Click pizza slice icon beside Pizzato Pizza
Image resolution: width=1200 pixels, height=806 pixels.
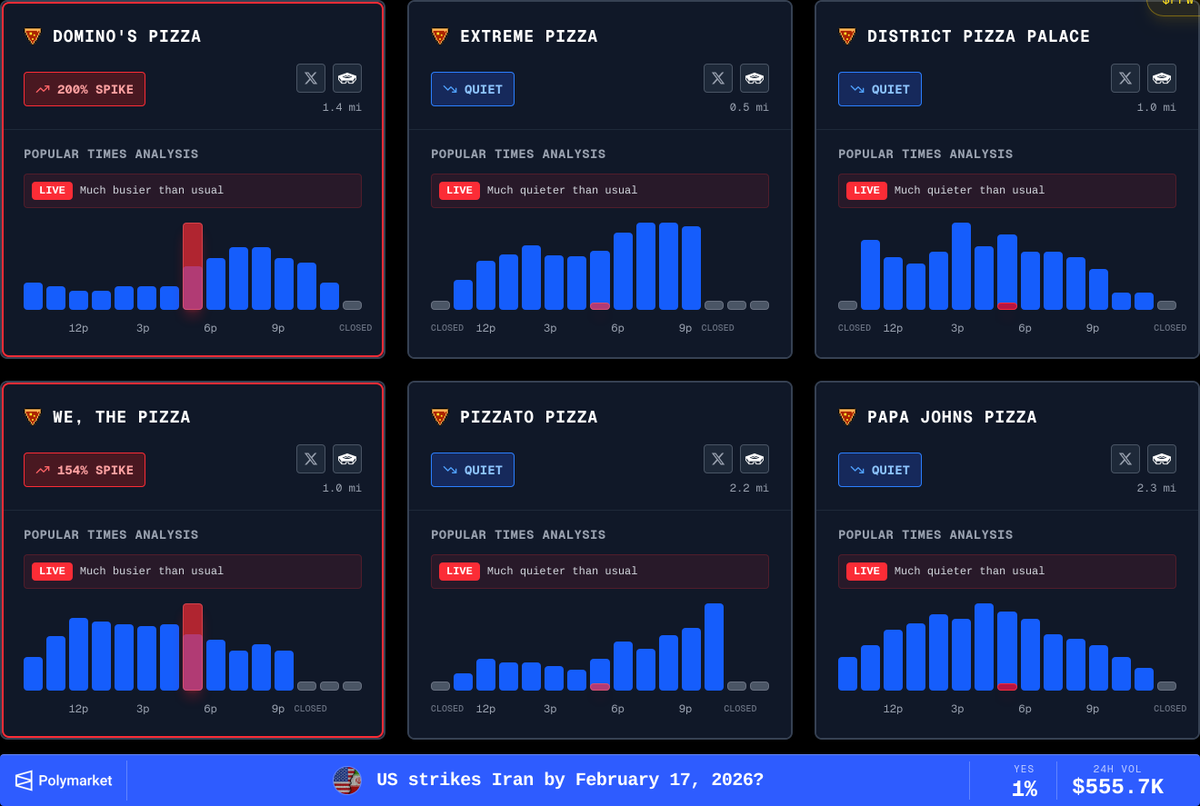coord(440,417)
